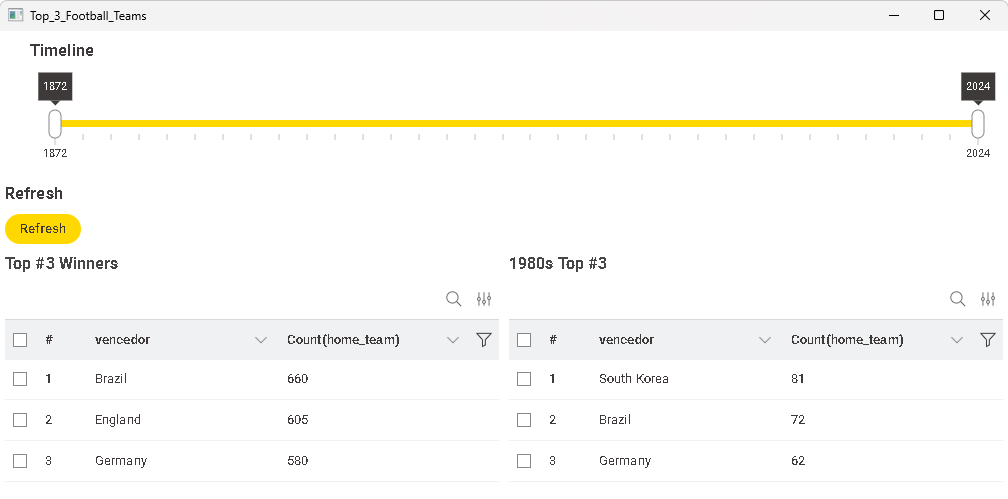The width and height of the screenshot is (1008, 499).
Task: Click the 2024 timeline slider handle
Action: point(978,123)
